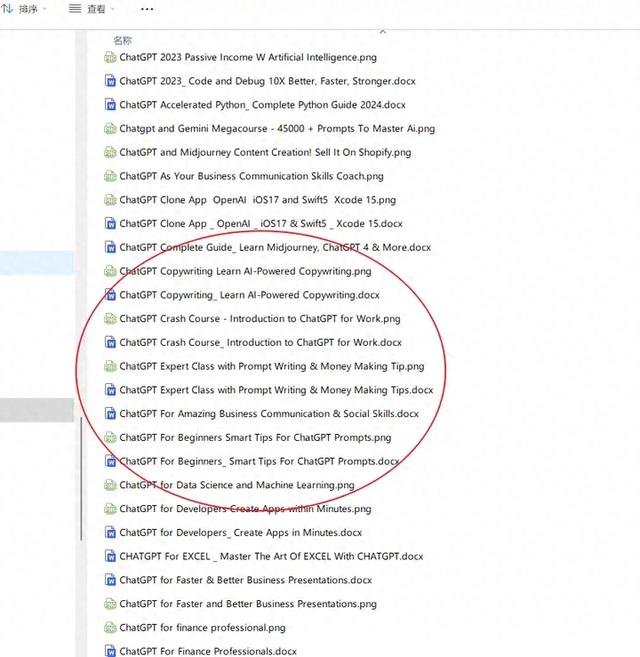Select file name ChatGPT 2023 Passive Income W Artificial Intelligence.png

point(248,57)
